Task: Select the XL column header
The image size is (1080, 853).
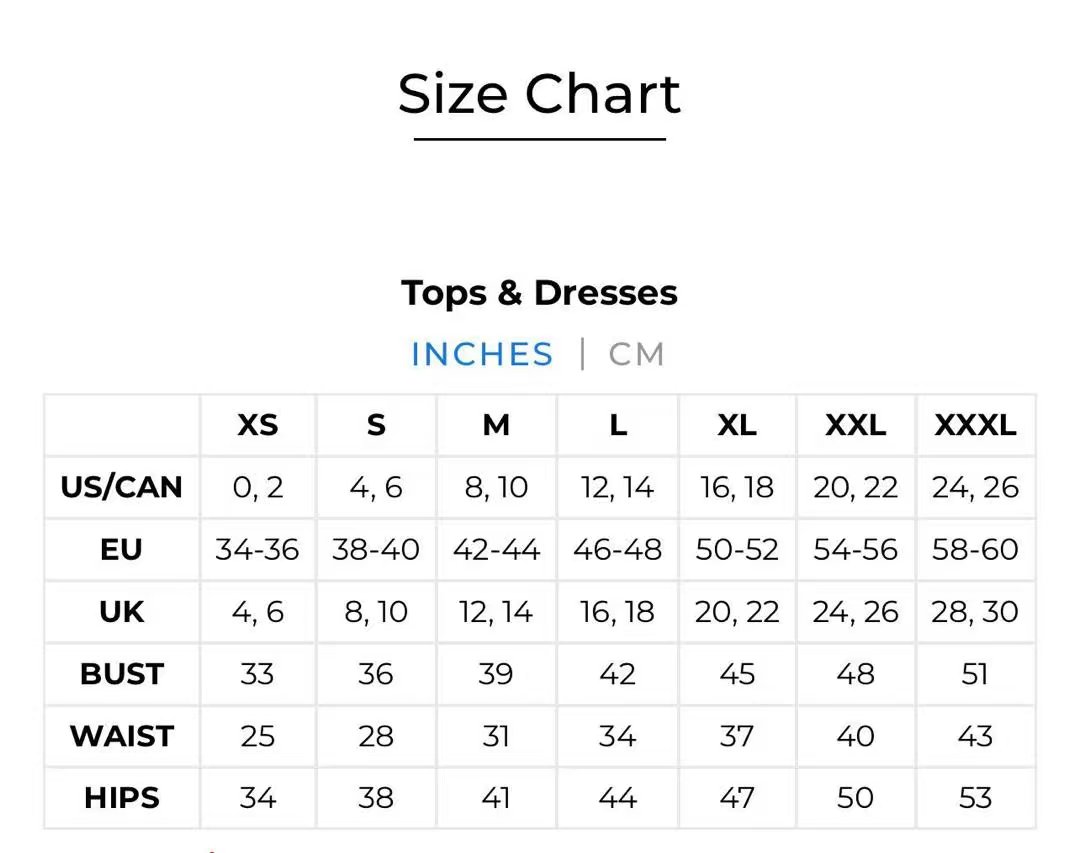Action: [x=737, y=425]
